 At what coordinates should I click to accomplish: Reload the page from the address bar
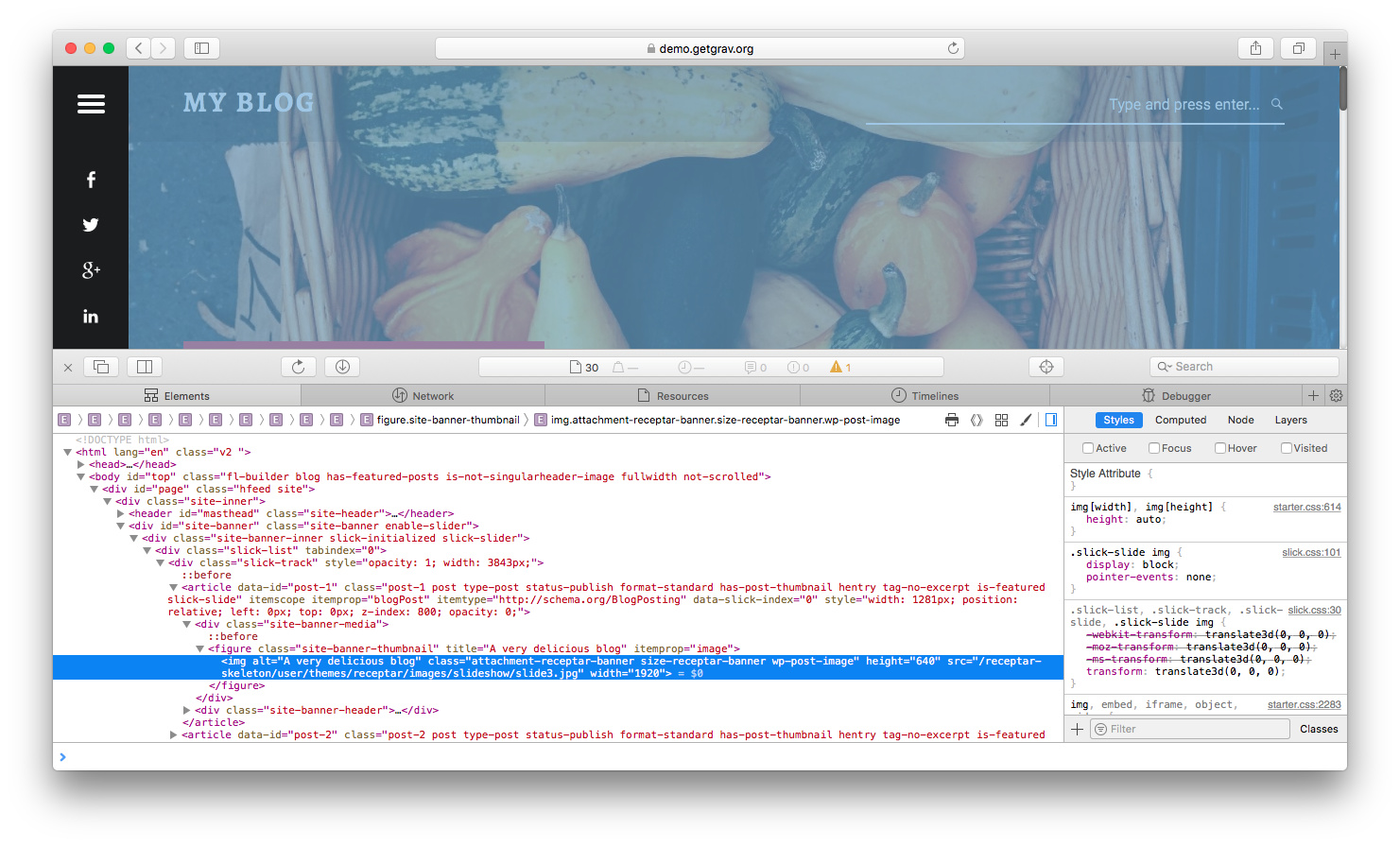[953, 48]
